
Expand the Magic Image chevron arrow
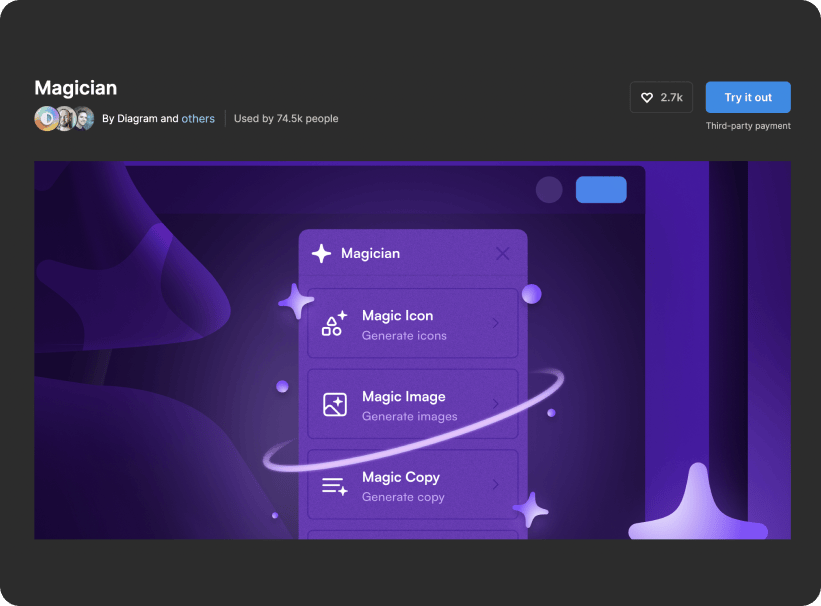click(x=495, y=404)
